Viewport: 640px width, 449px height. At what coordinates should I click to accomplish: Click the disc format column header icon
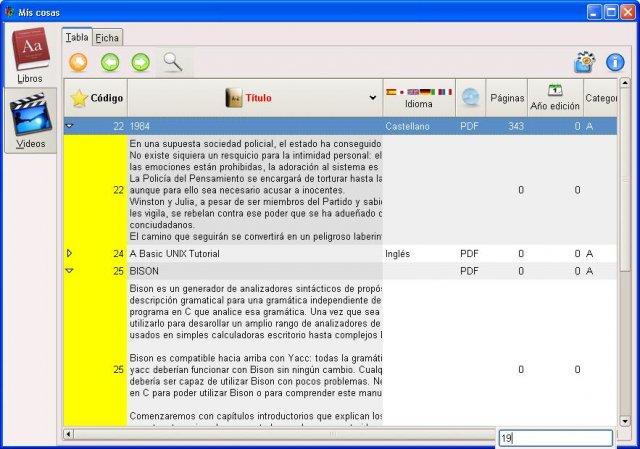click(470, 98)
